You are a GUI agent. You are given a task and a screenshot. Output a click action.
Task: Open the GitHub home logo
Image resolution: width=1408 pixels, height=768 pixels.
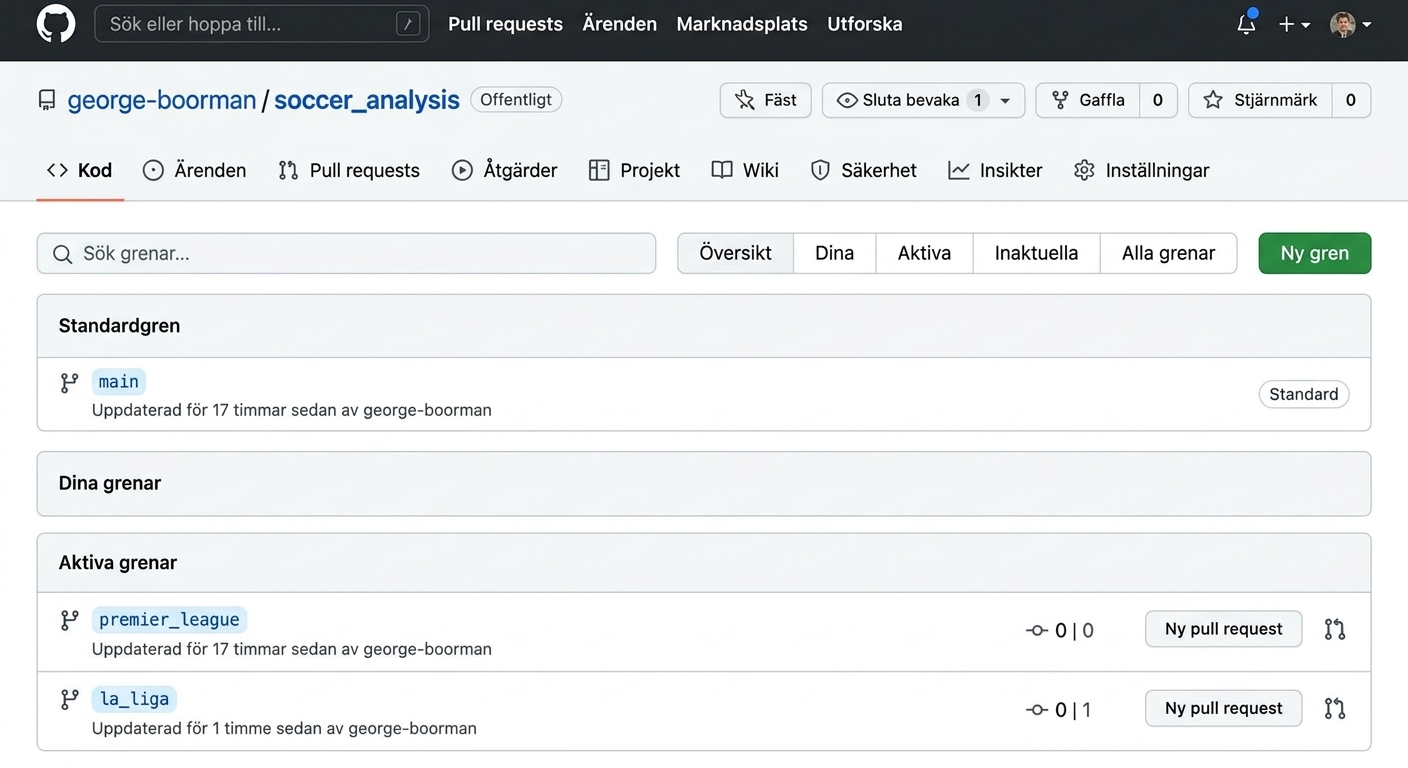(x=56, y=24)
